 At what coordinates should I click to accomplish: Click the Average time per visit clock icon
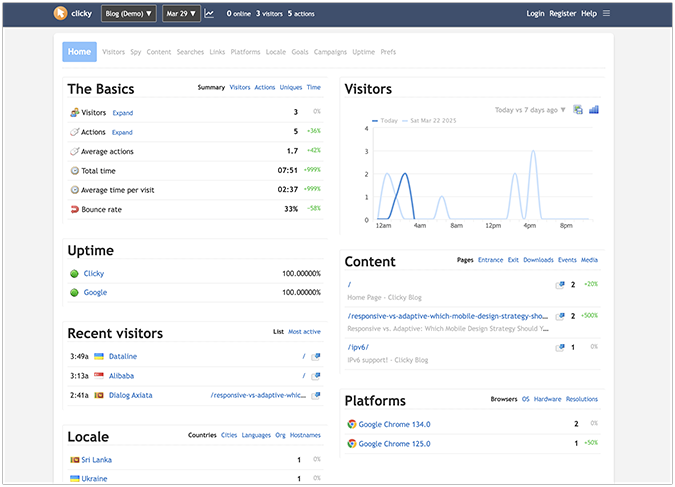click(x=74, y=190)
